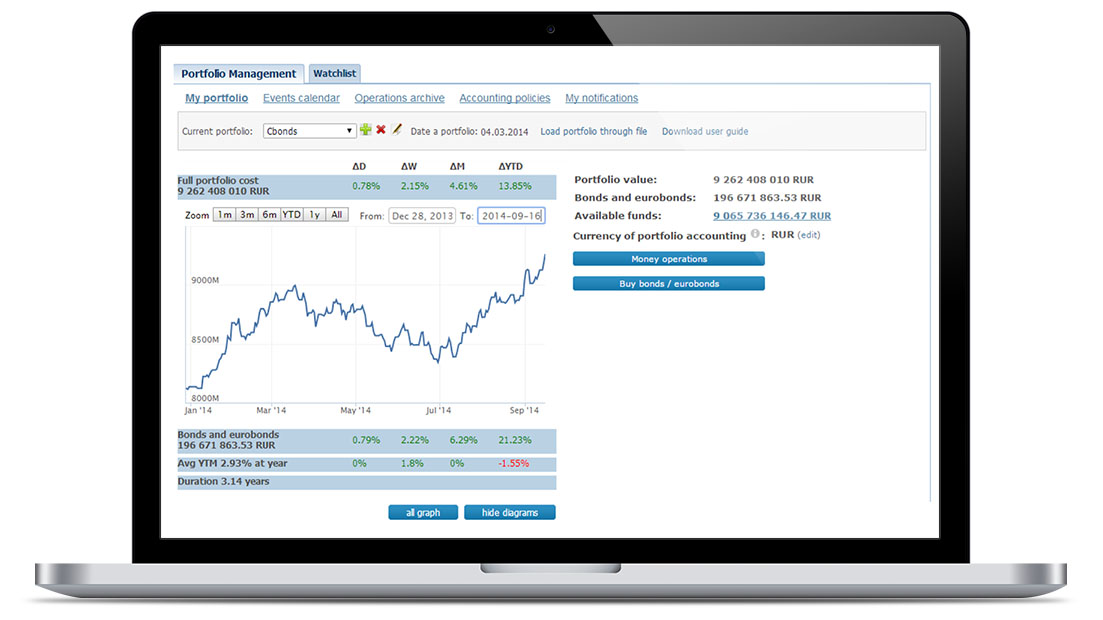Click Load portfolio through file link
1103x620 pixels.
point(594,131)
